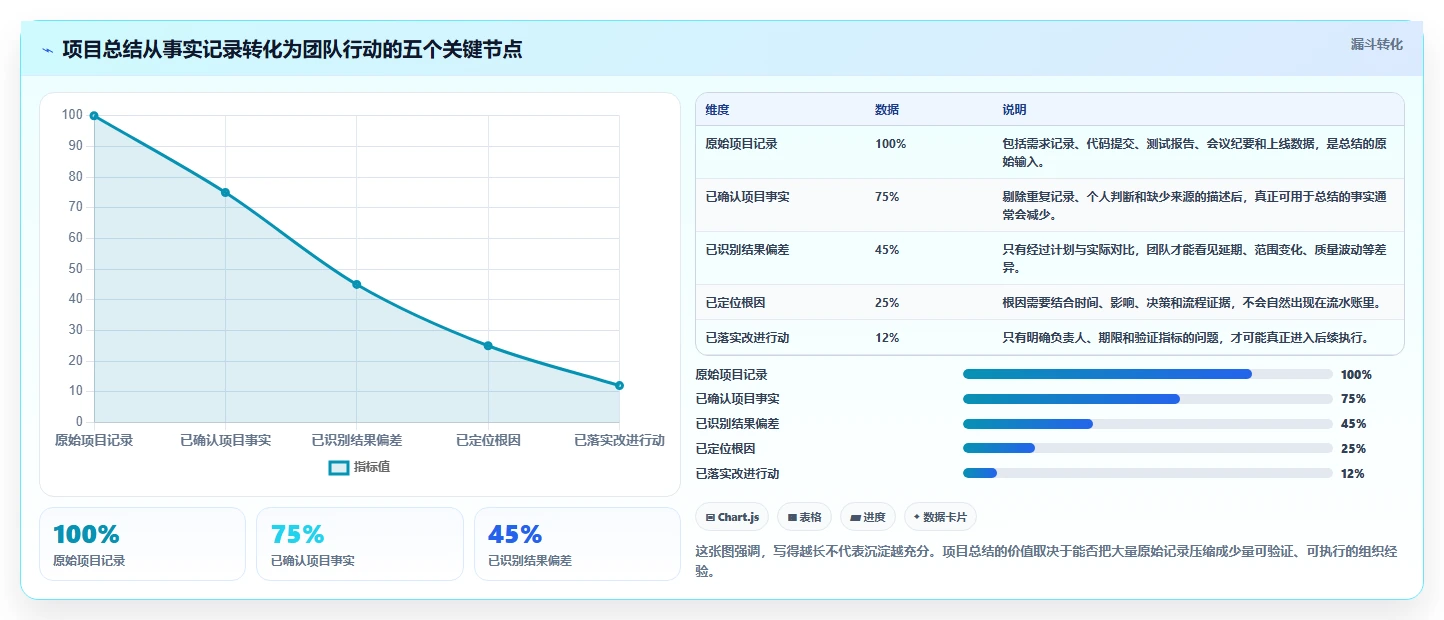
Task: Select the 已识别结果偏差 chart point at 45
Action: pyautogui.click(x=356, y=284)
